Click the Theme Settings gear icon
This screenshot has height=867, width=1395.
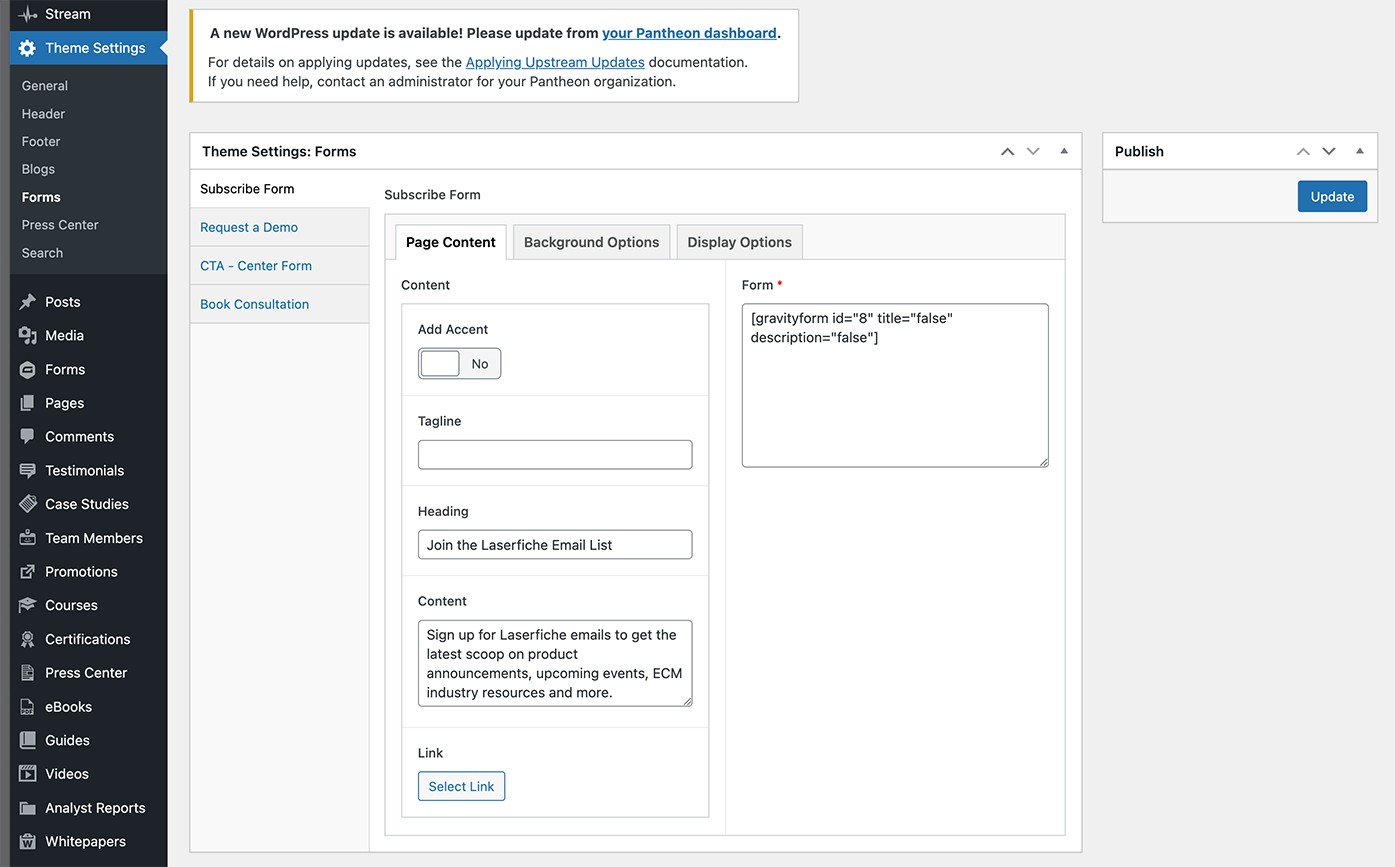27,47
